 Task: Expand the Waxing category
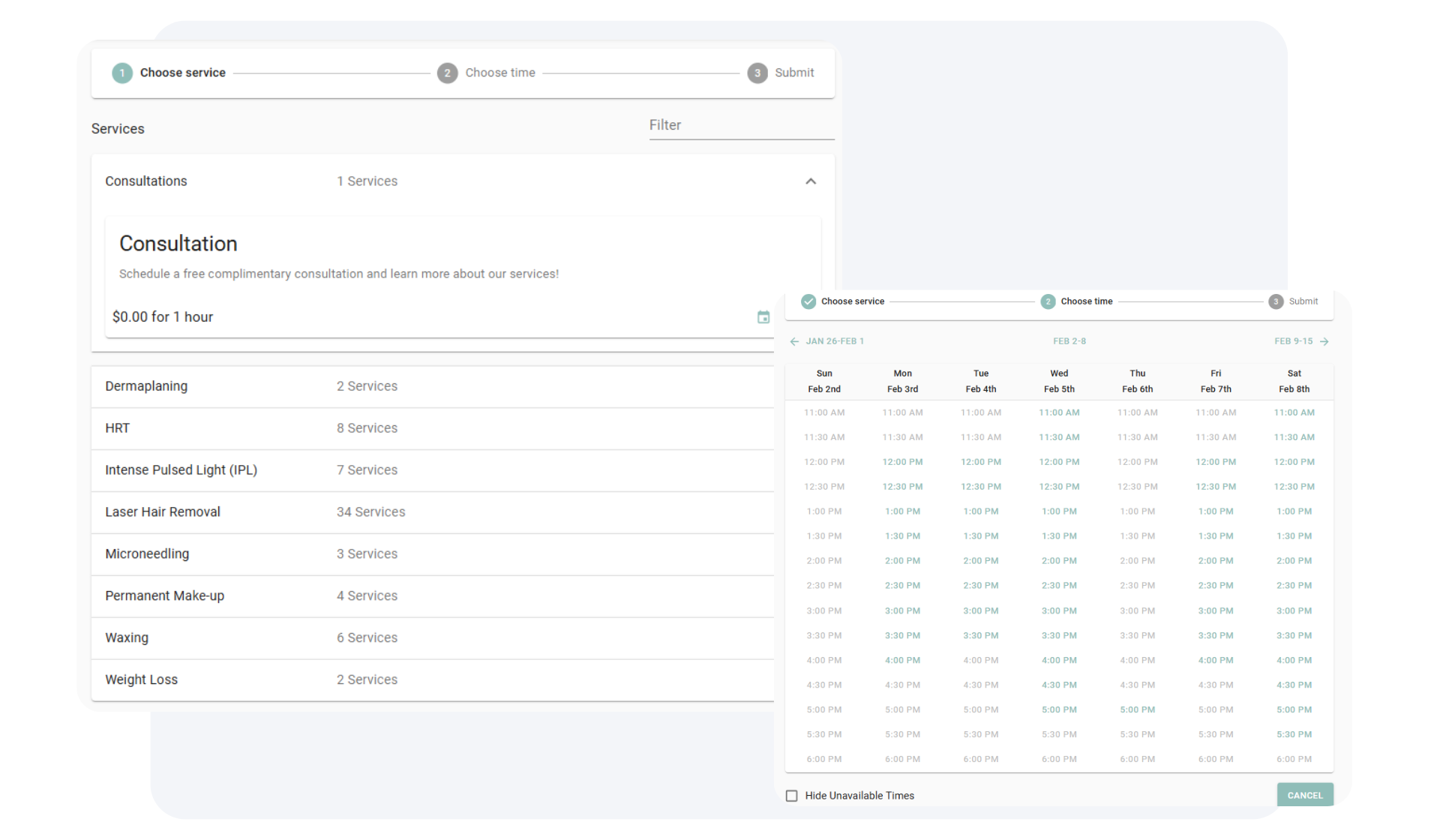pyautogui.click(x=433, y=638)
